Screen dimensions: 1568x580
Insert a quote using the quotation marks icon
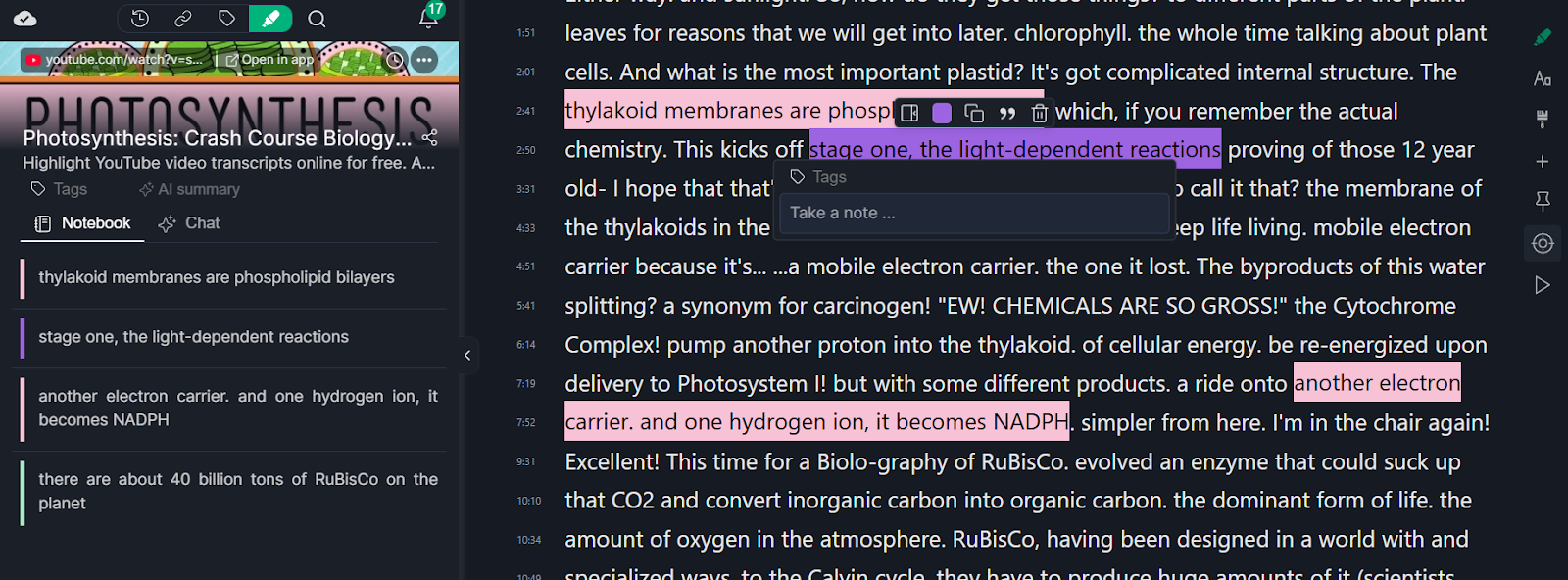coord(1006,113)
